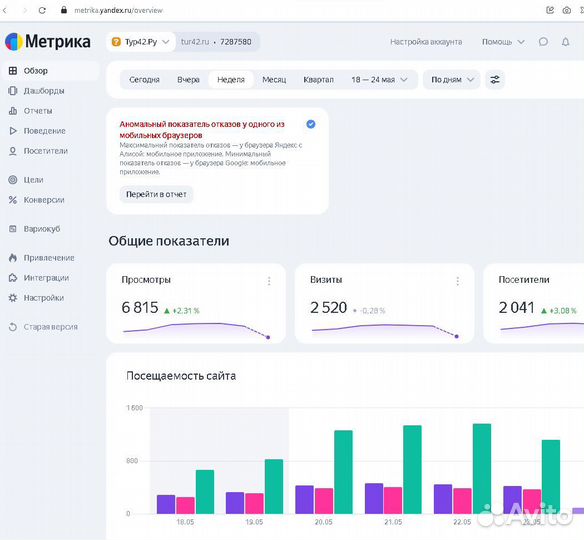Click the address bar padlock icon
The height and width of the screenshot is (540, 584).
click(64, 10)
